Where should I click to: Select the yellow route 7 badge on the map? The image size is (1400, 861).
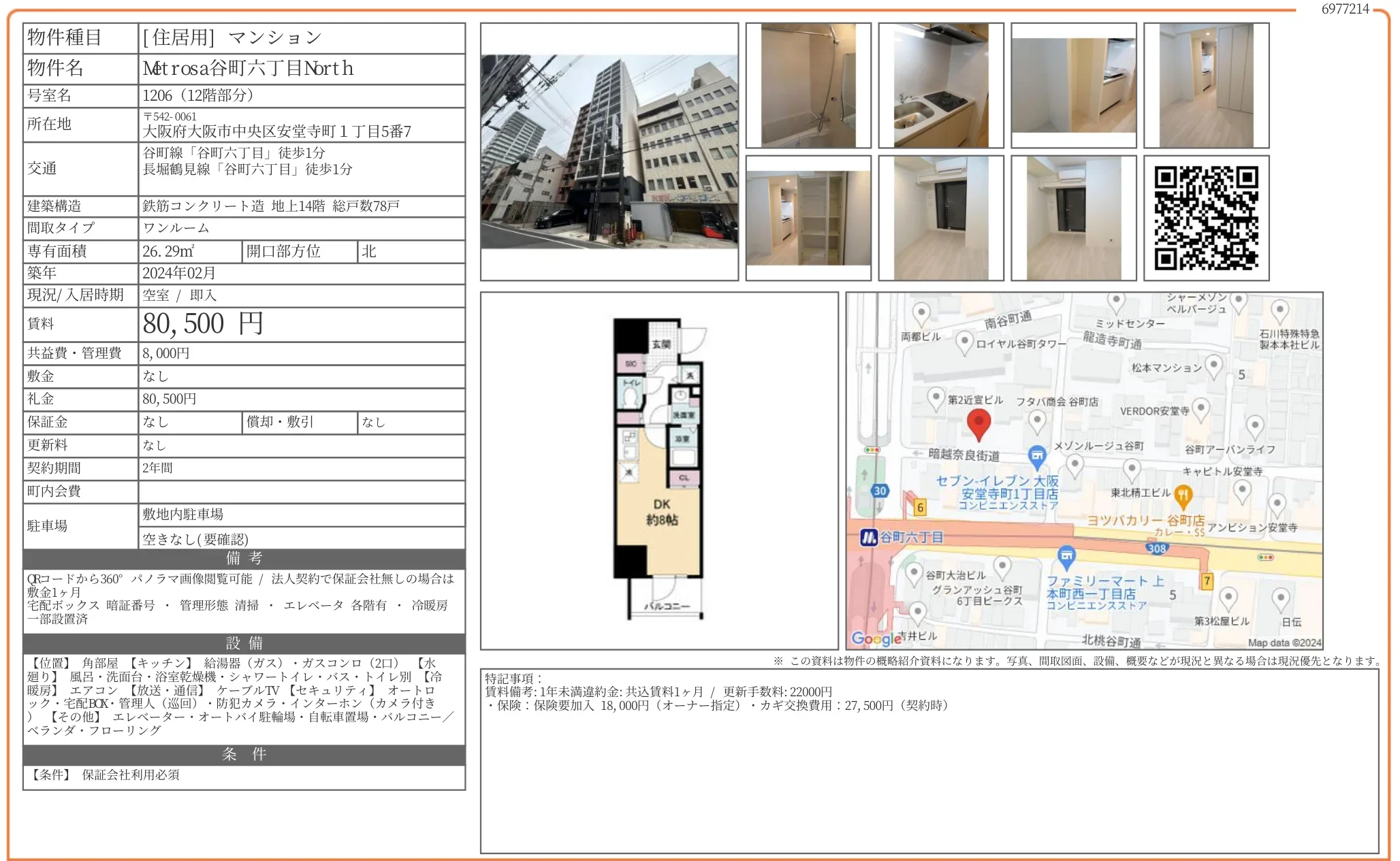[1207, 581]
